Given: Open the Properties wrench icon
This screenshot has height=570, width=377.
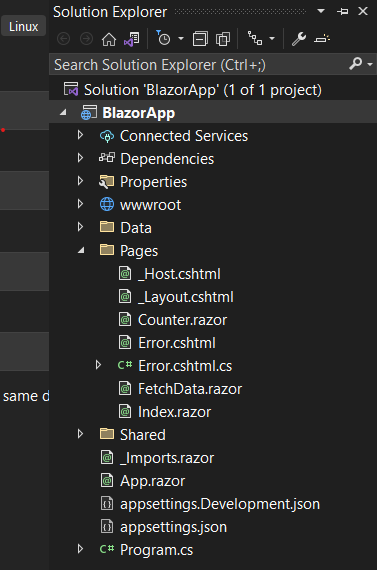Looking at the screenshot, I should [299, 39].
